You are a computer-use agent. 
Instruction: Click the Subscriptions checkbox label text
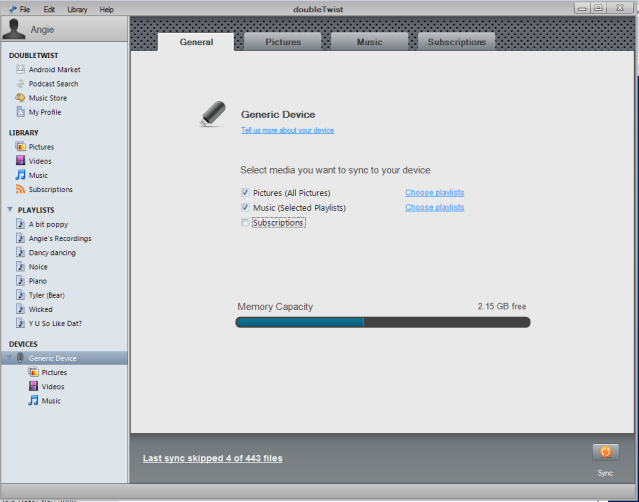click(278, 222)
